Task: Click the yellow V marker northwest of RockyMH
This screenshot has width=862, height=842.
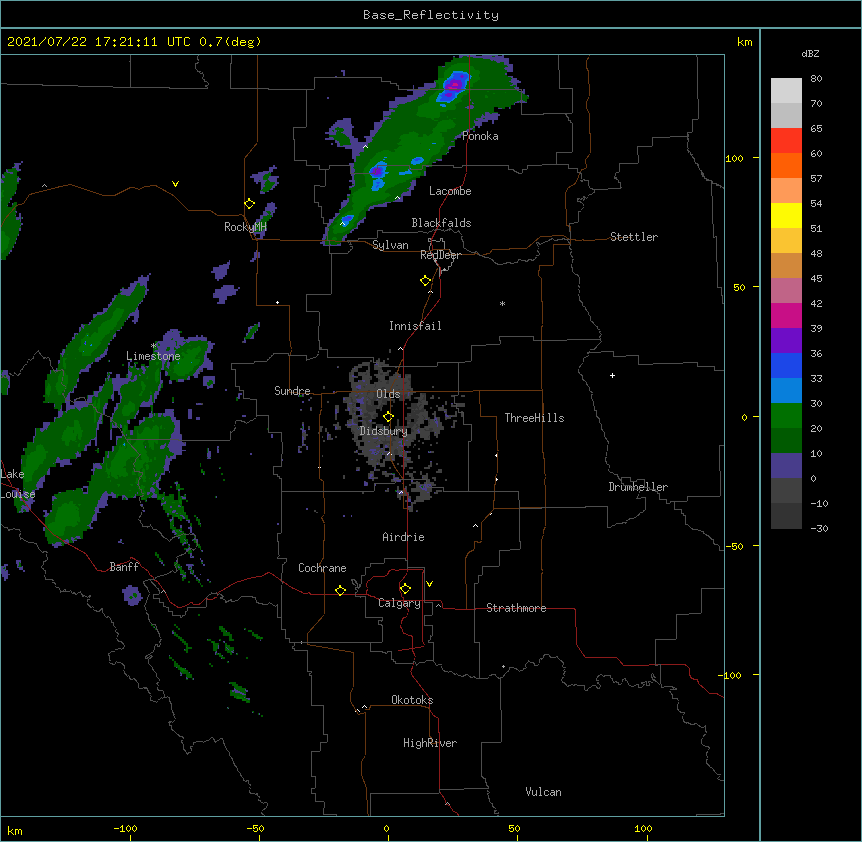Action: tap(175, 184)
